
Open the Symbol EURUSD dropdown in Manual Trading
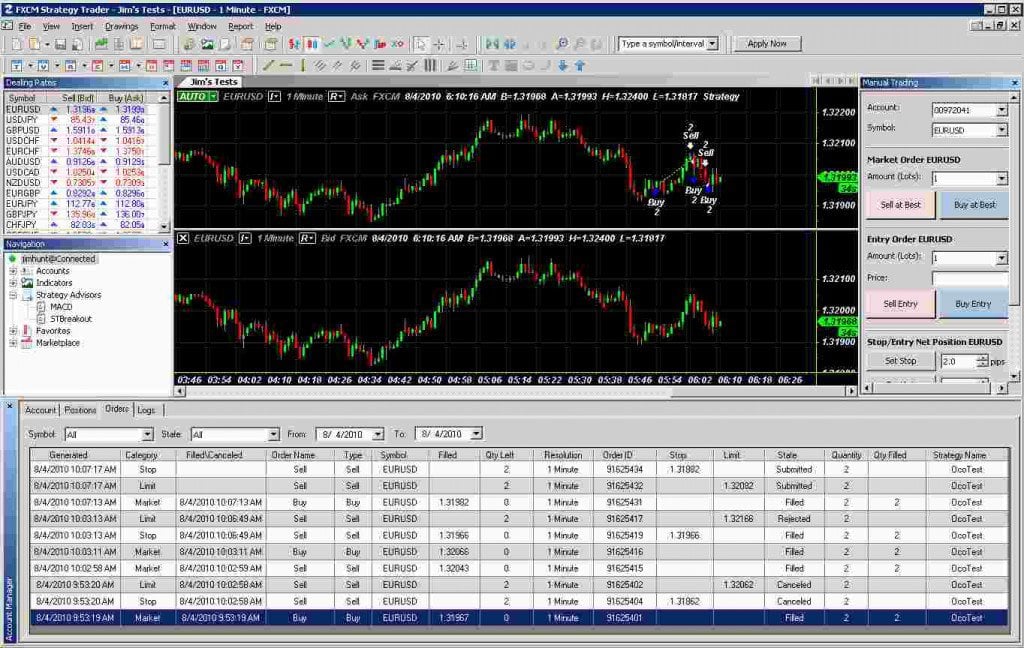[x=1002, y=131]
